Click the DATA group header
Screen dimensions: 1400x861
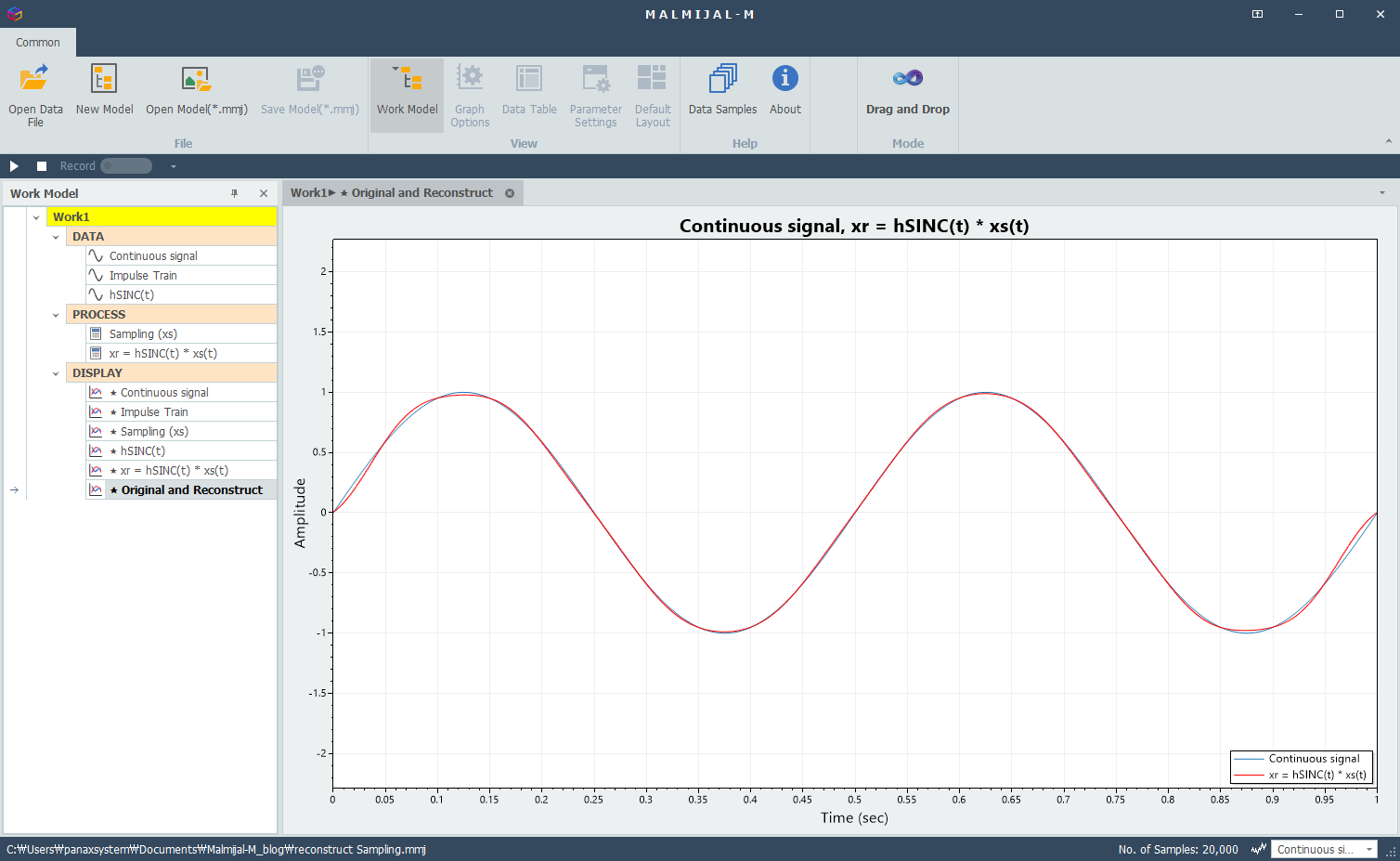pos(172,236)
